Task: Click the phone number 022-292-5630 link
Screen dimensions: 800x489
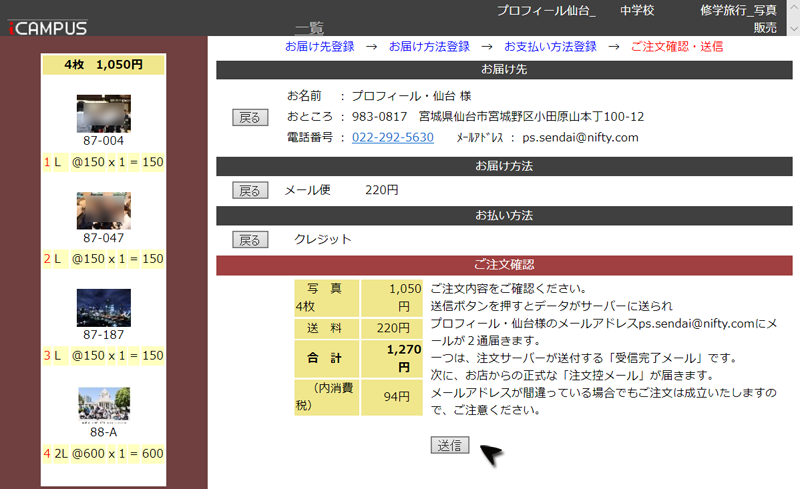Action: point(392,137)
